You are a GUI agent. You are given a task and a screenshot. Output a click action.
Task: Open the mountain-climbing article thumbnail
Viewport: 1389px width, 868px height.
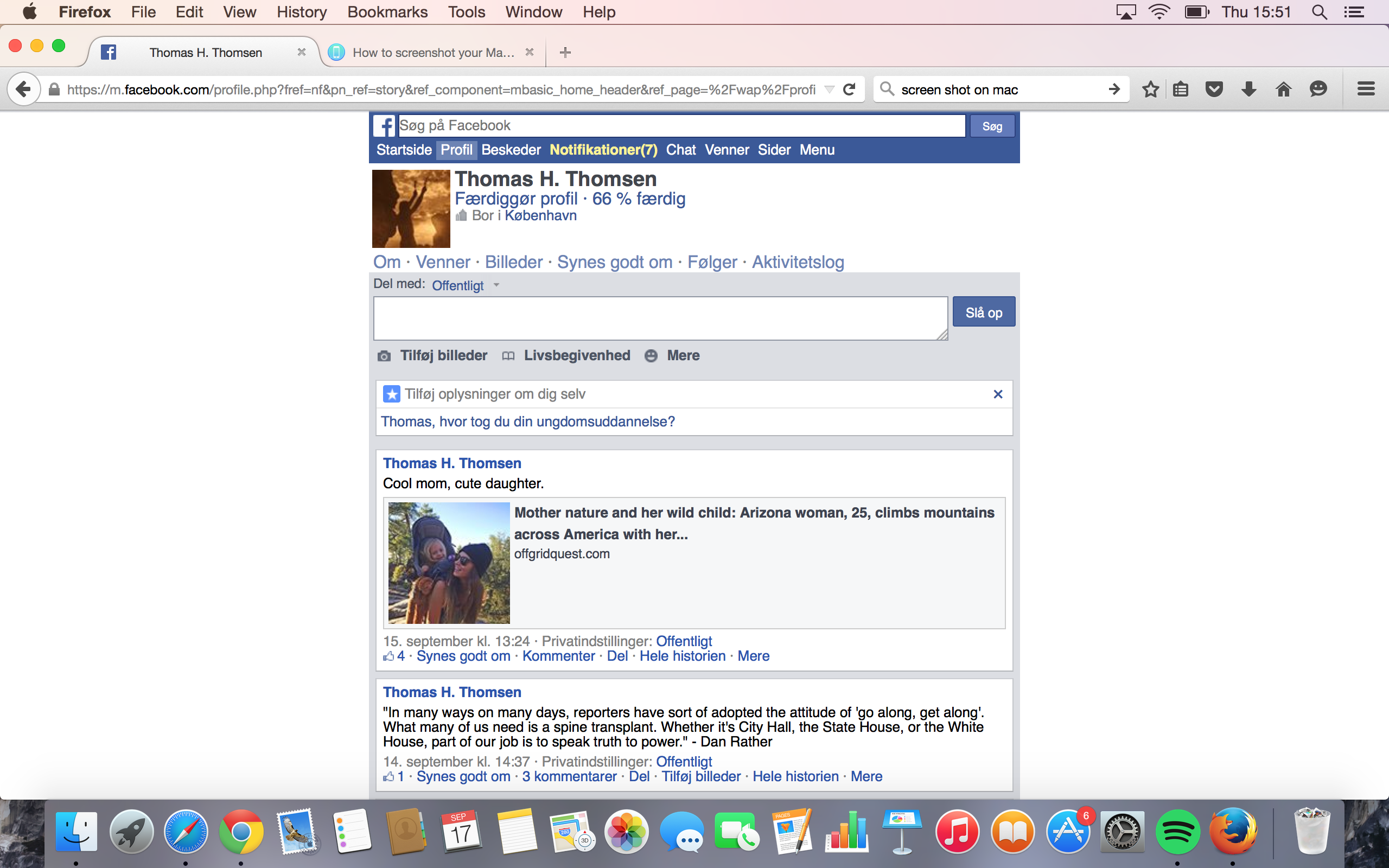click(449, 563)
